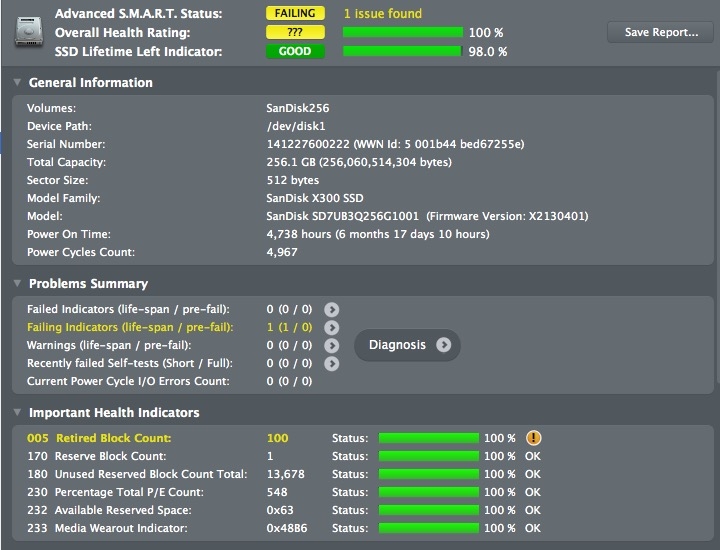Select the Retired Block Count indicator row
The image size is (720, 550).
(114, 438)
